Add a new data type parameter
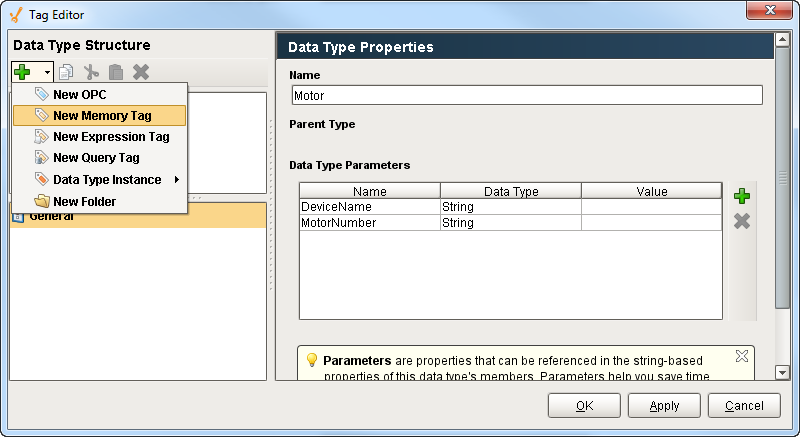Viewport: 800px width, 437px height. point(741,196)
